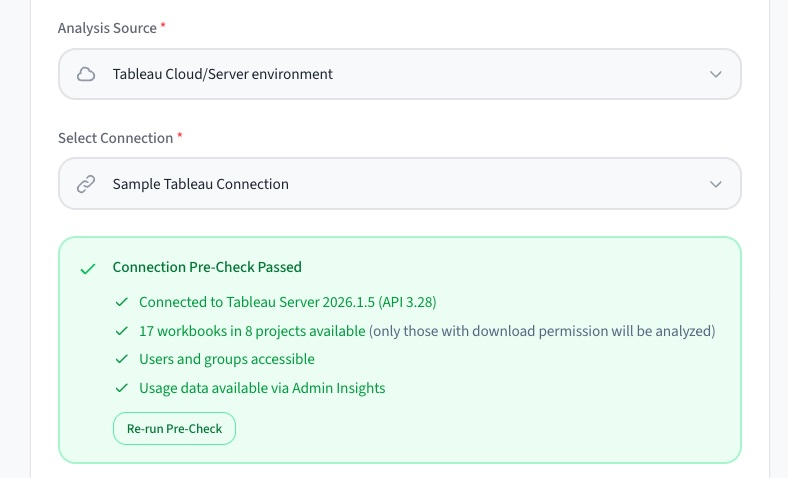Click the checkmark icon beside Connection Pre-Check Passed

tap(88, 268)
